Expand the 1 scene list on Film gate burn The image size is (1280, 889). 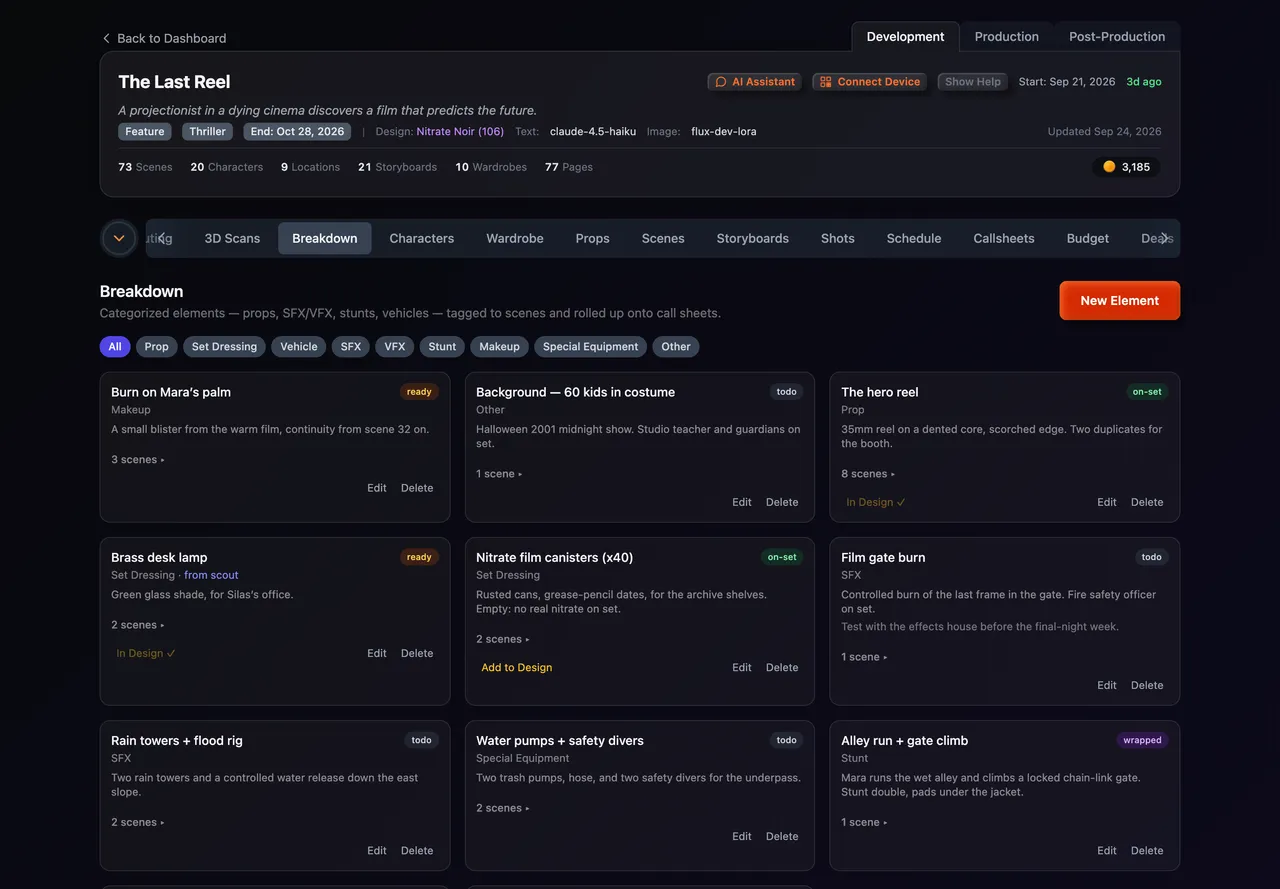tap(865, 657)
